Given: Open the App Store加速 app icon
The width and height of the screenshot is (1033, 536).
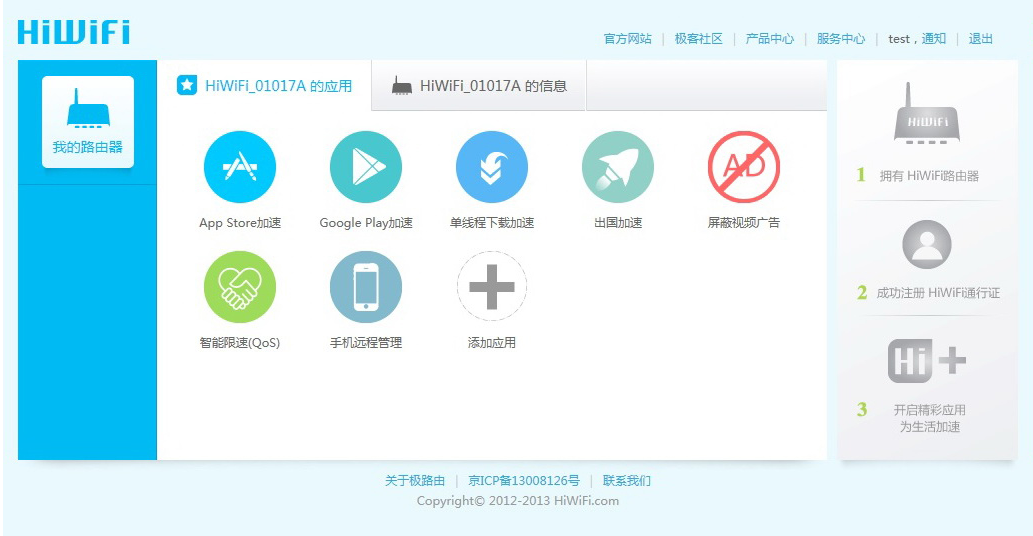Looking at the screenshot, I should [x=240, y=167].
